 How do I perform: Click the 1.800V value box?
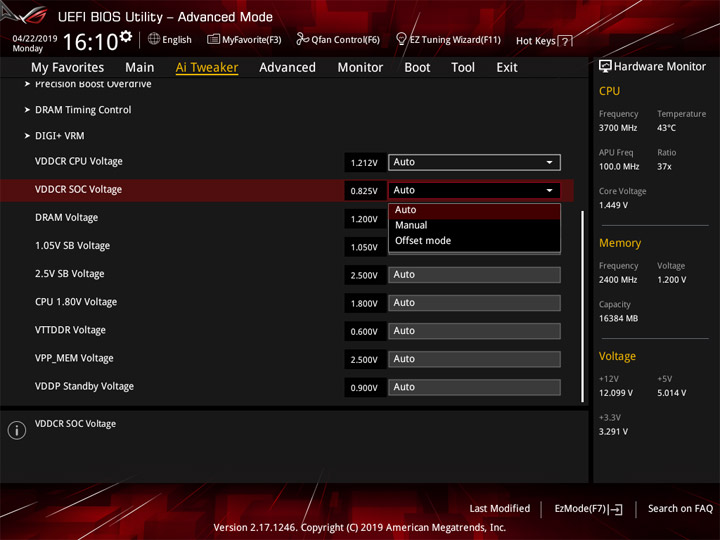pos(365,303)
